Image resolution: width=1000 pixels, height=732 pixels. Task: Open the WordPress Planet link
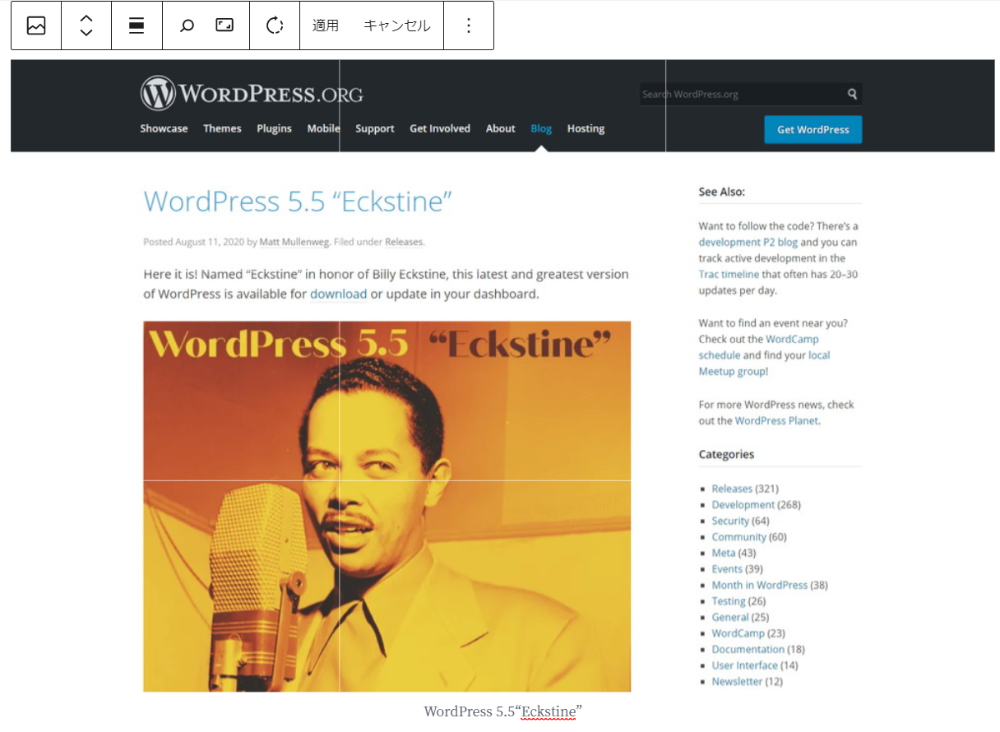(777, 421)
